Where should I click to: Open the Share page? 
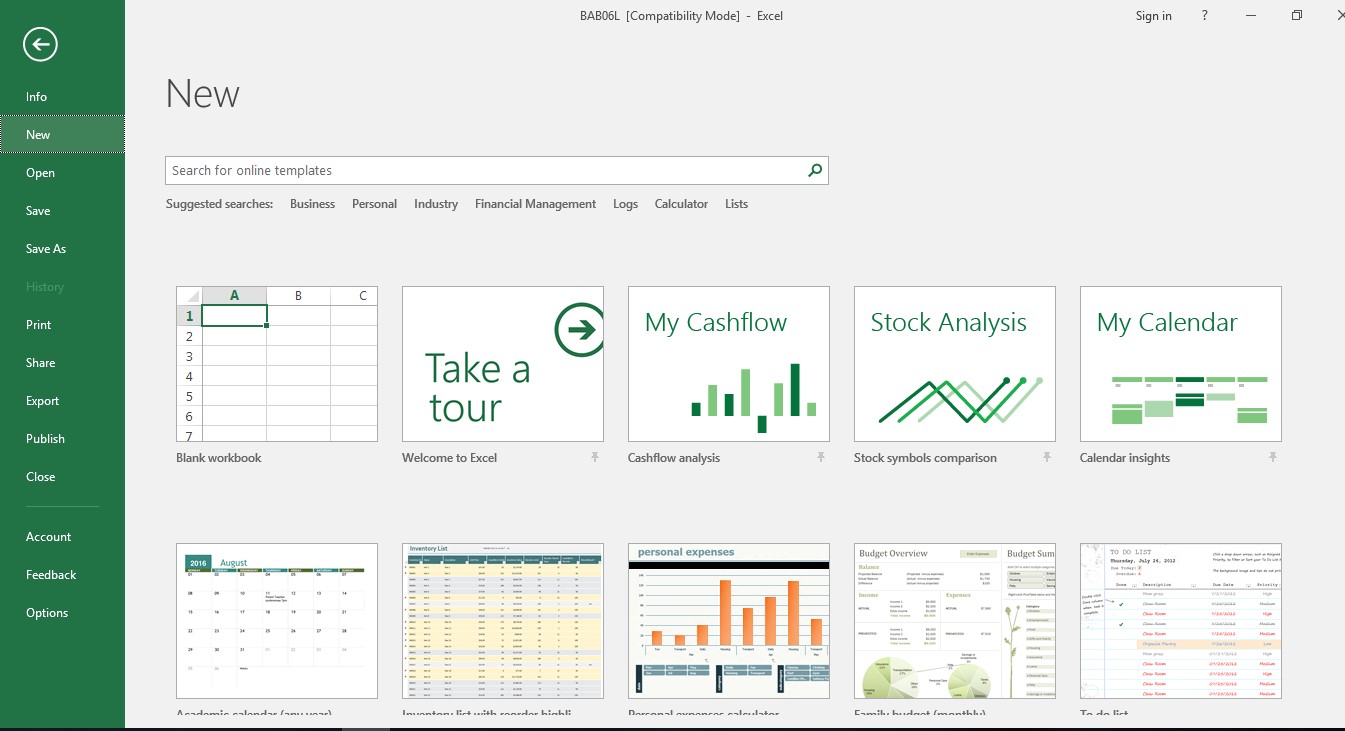tap(62, 363)
